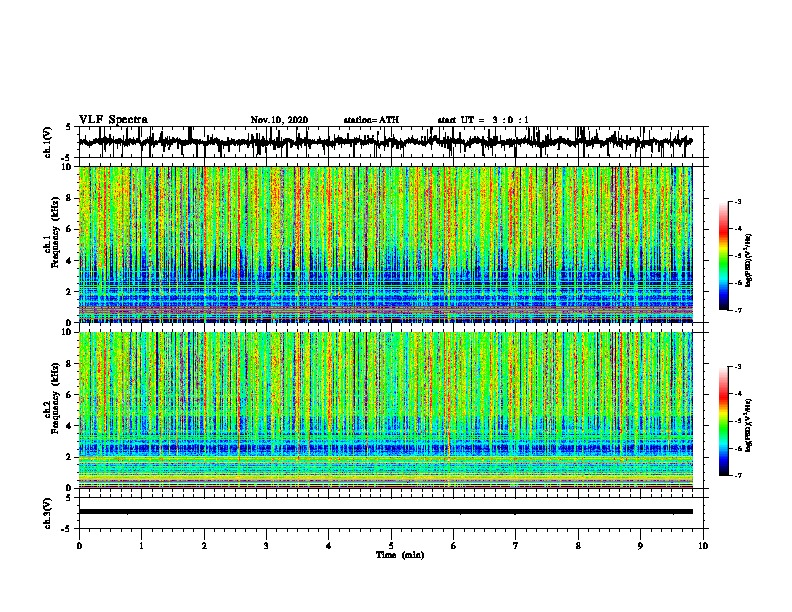Click time axis tick label '9'
This screenshot has width=792, height=612.
(640, 546)
